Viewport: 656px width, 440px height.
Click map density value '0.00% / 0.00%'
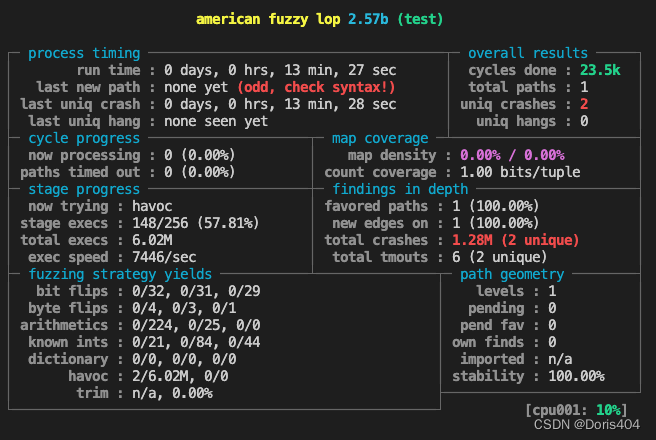(x=512, y=155)
